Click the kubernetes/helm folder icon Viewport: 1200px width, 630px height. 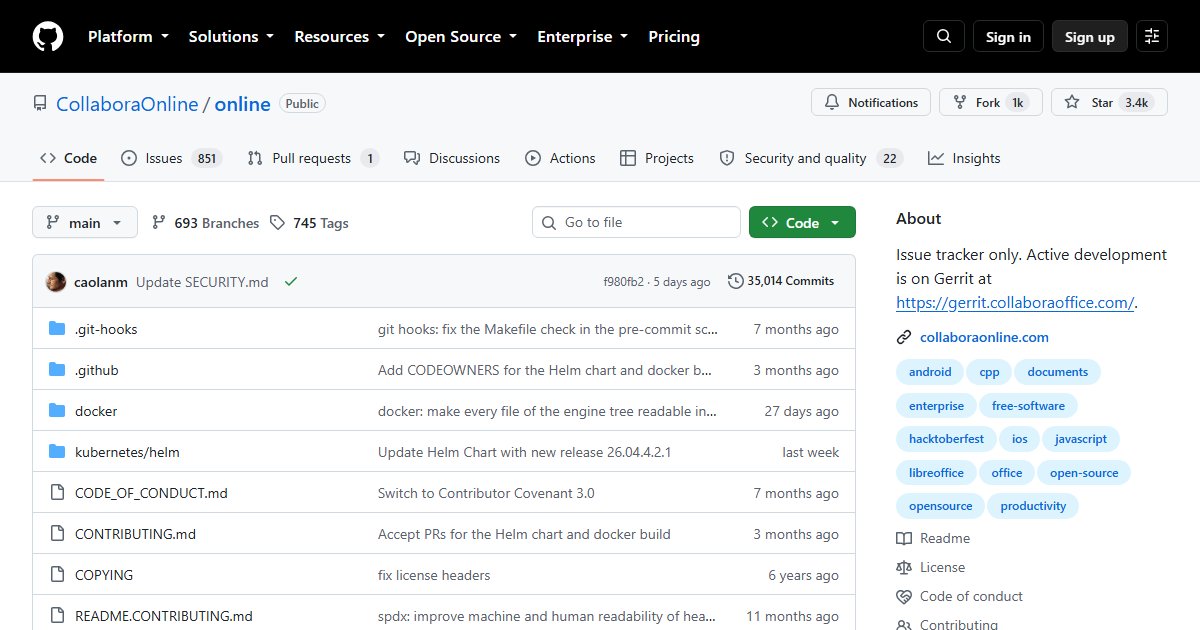tap(57, 452)
